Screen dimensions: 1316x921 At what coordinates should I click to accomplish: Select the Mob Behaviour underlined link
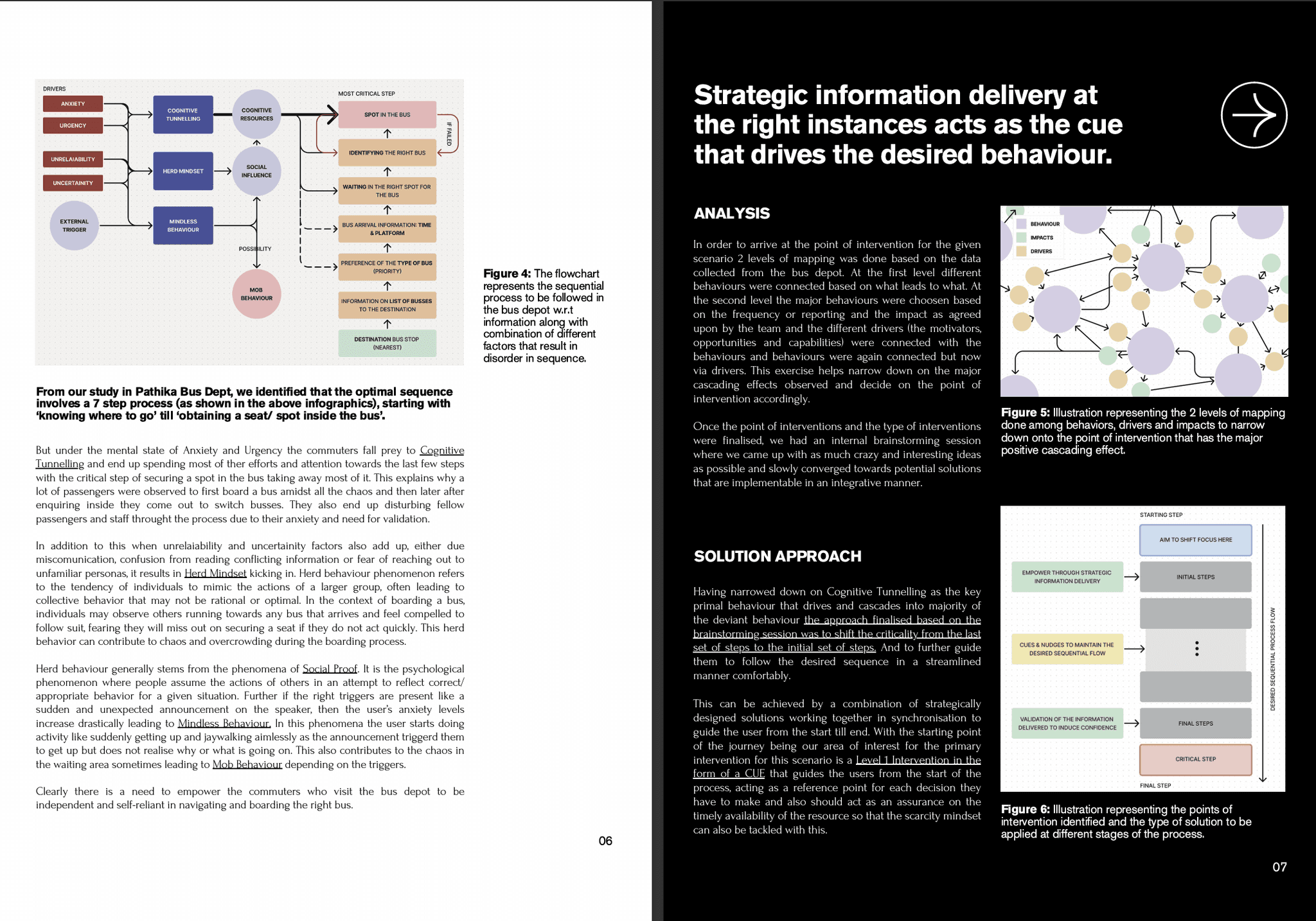tap(247, 764)
